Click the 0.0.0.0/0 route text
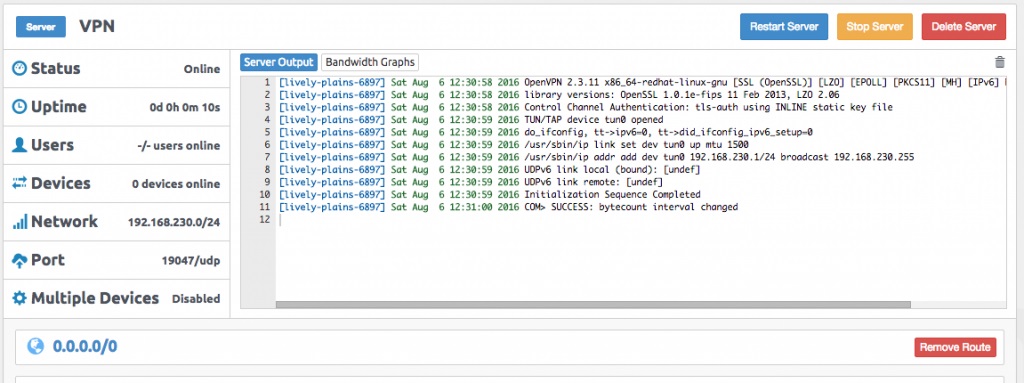Viewport: 1024px width, 383px height. [85, 346]
